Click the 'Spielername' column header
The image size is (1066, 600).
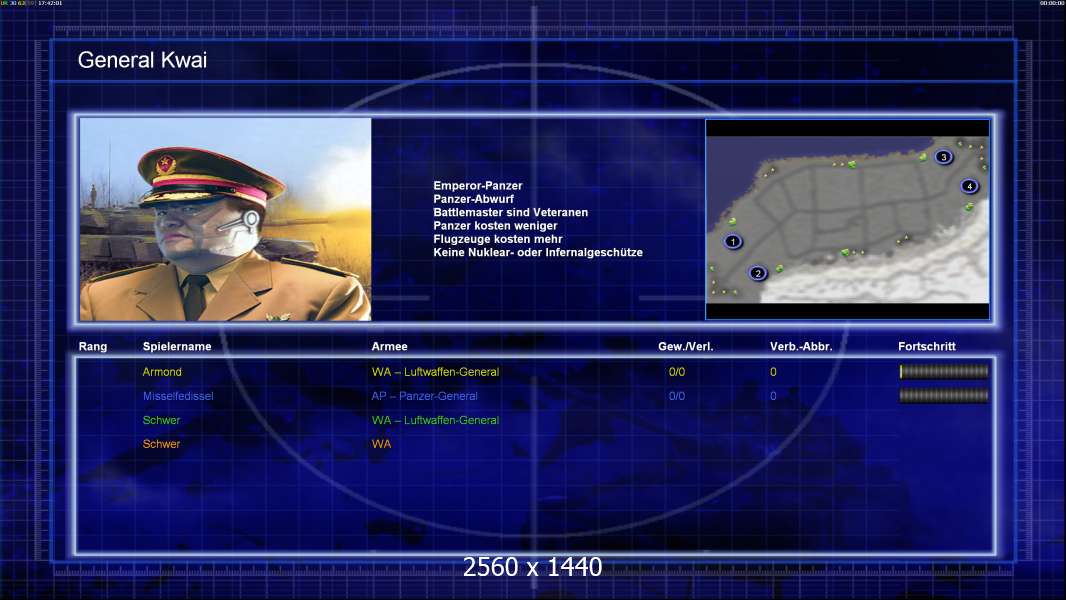[177, 347]
